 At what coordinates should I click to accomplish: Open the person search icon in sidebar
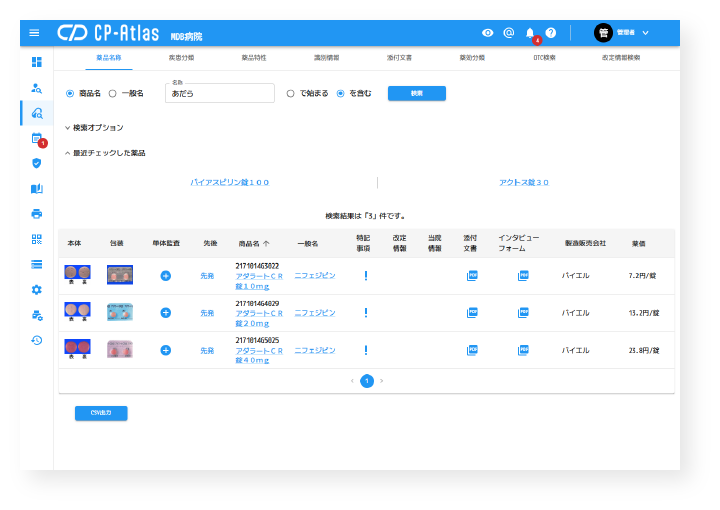(x=37, y=88)
